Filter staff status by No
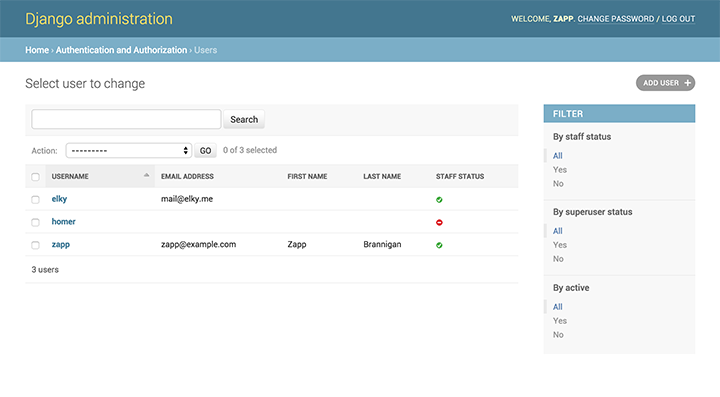The width and height of the screenshot is (720, 397). coord(558,184)
